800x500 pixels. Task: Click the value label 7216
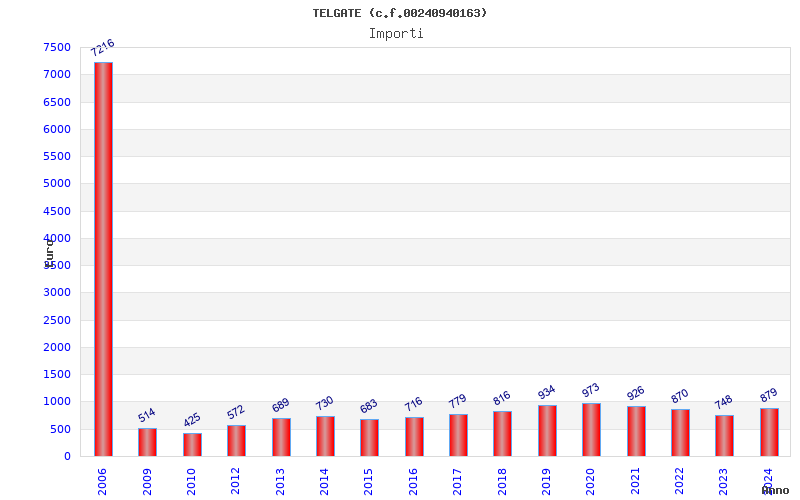pos(103,48)
